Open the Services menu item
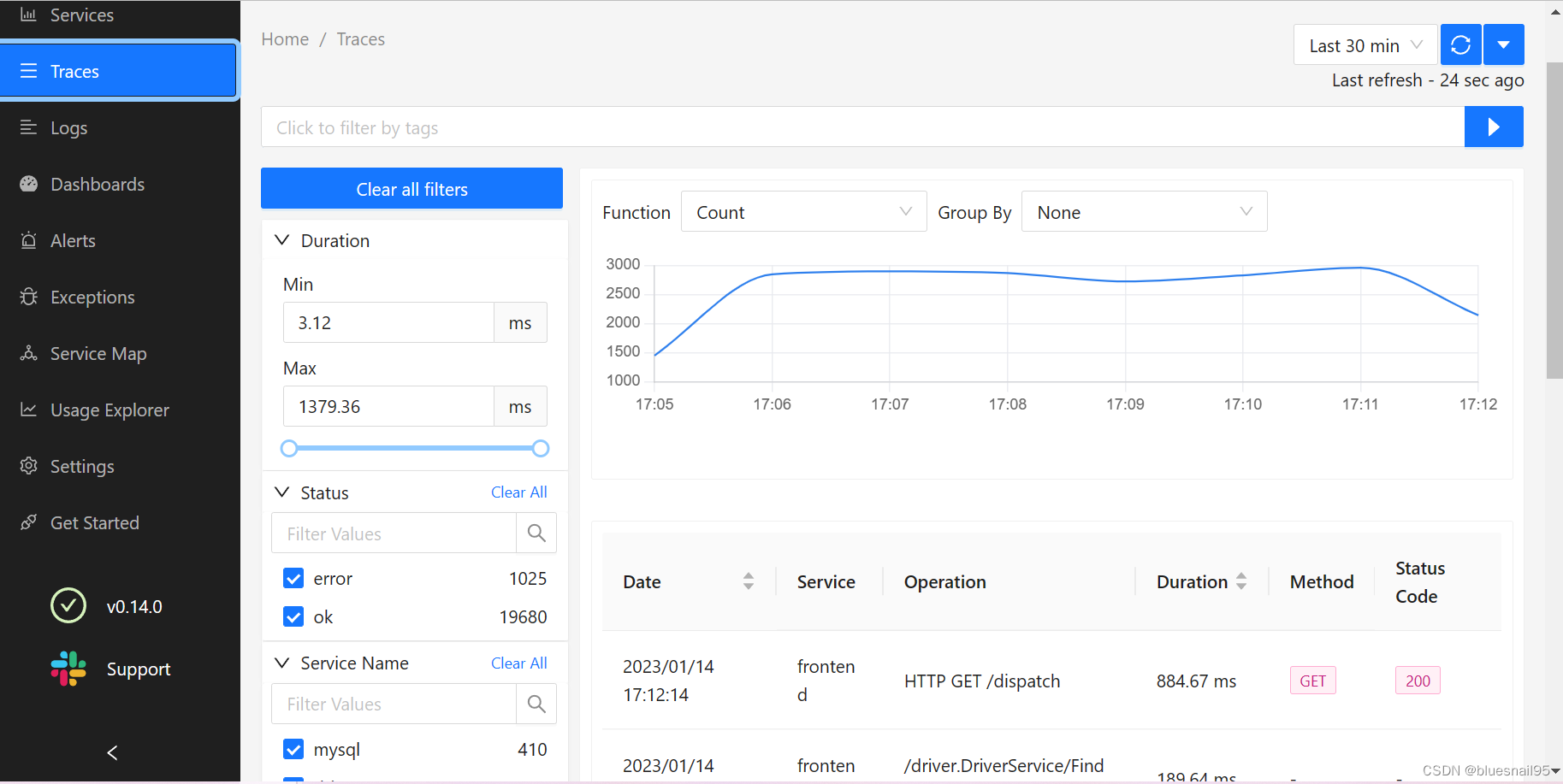The height and width of the screenshot is (784, 1563). pos(120,15)
